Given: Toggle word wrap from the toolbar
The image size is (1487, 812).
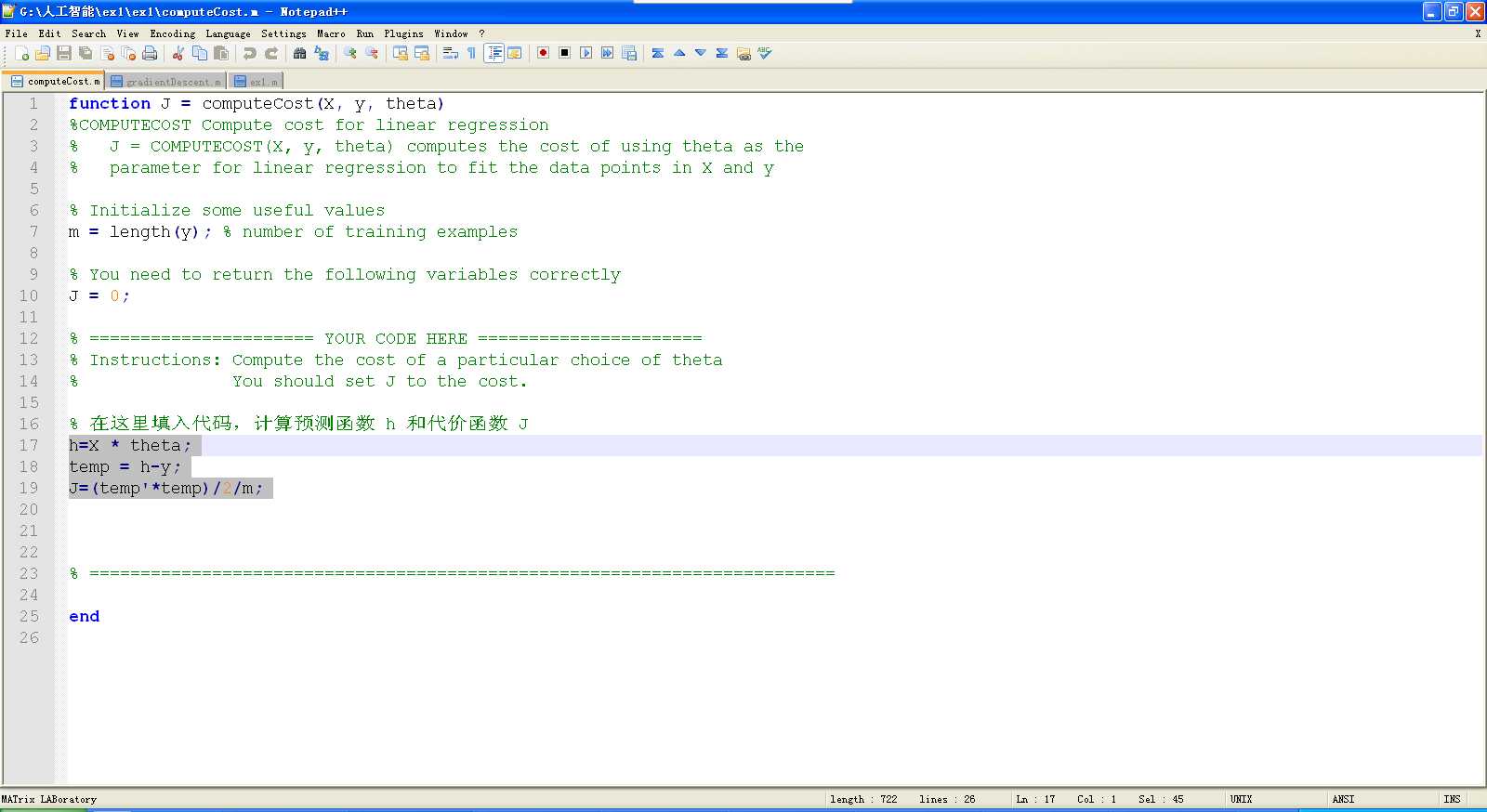Looking at the screenshot, I should coord(450,54).
